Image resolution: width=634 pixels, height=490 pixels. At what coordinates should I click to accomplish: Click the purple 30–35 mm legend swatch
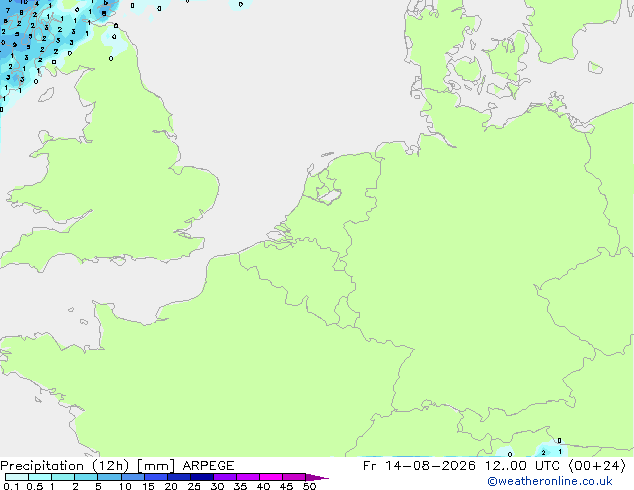click(225, 477)
